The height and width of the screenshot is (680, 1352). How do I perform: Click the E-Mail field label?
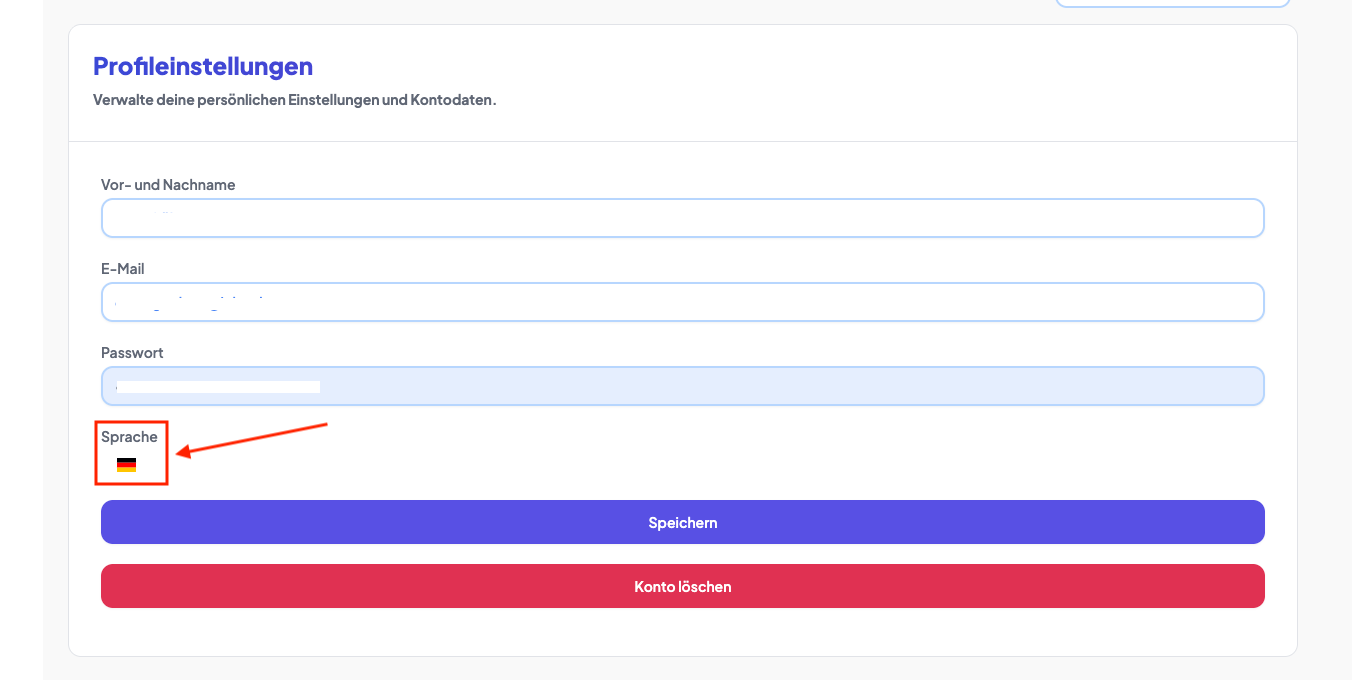tap(123, 269)
